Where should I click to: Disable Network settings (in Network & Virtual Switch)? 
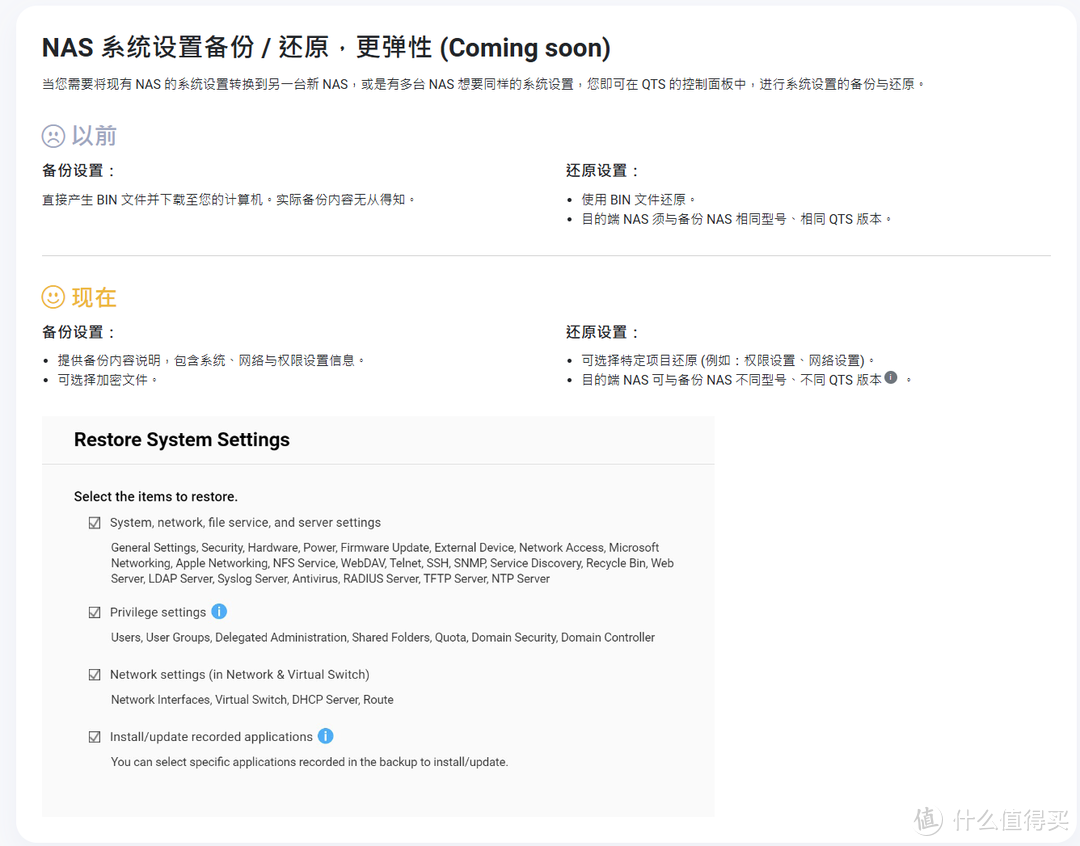(x=95, y=674)
